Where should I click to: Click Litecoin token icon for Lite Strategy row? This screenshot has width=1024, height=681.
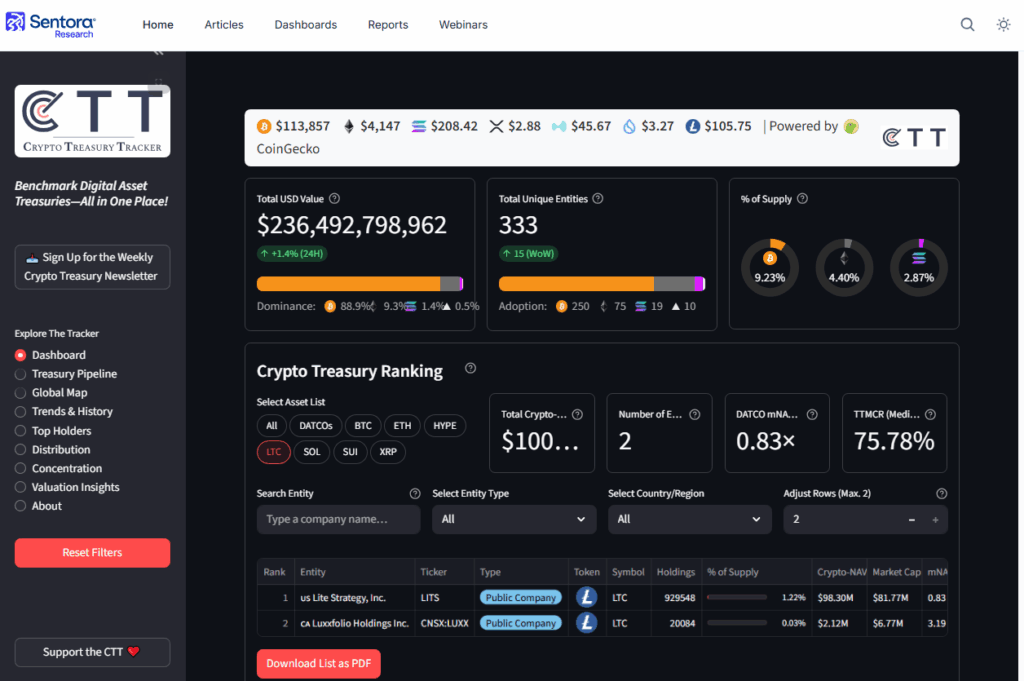pyautogui.click(x=587, y=597)
